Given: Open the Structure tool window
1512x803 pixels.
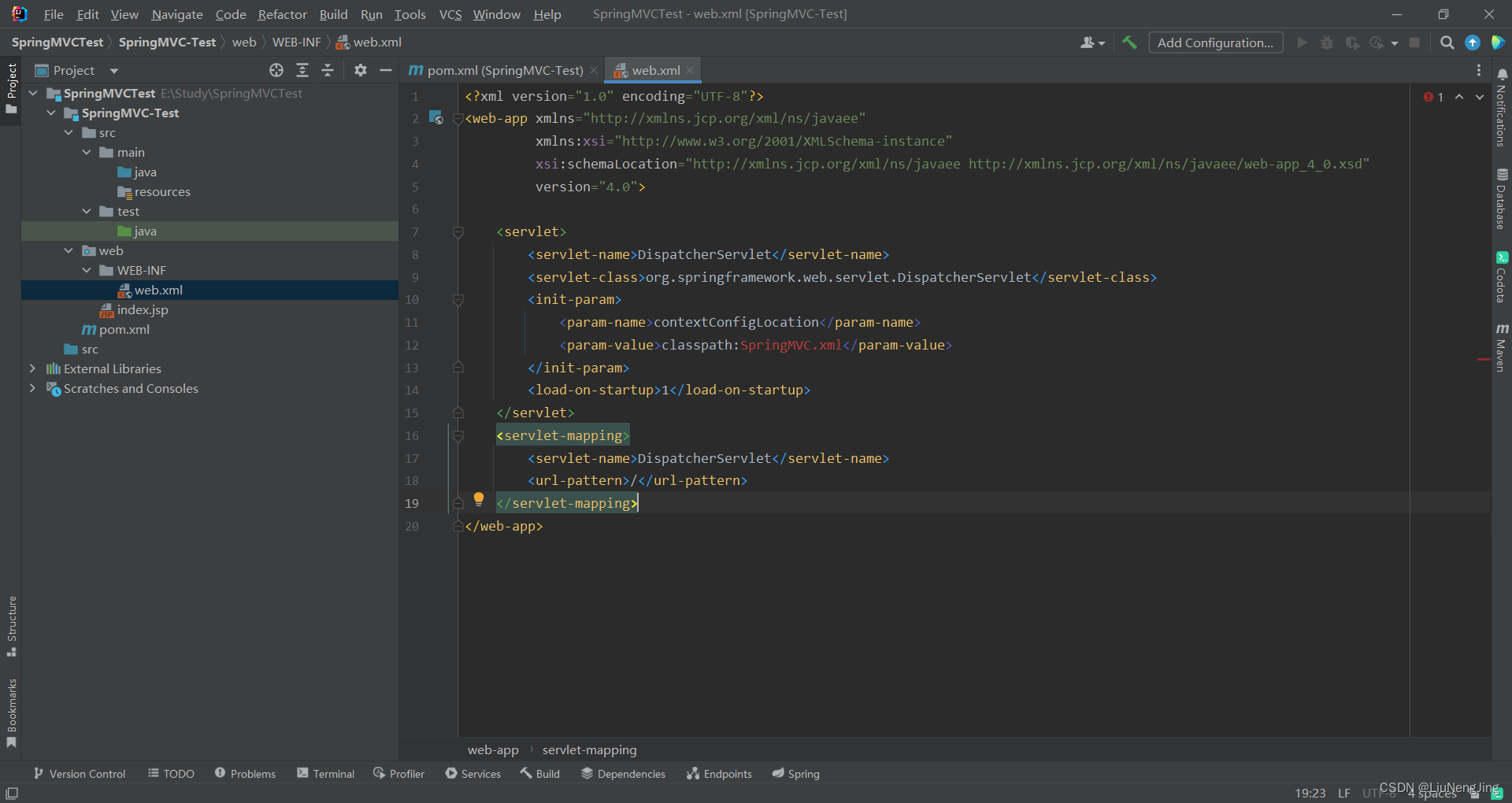Looking at the screenshot, I should pos(11,626).
